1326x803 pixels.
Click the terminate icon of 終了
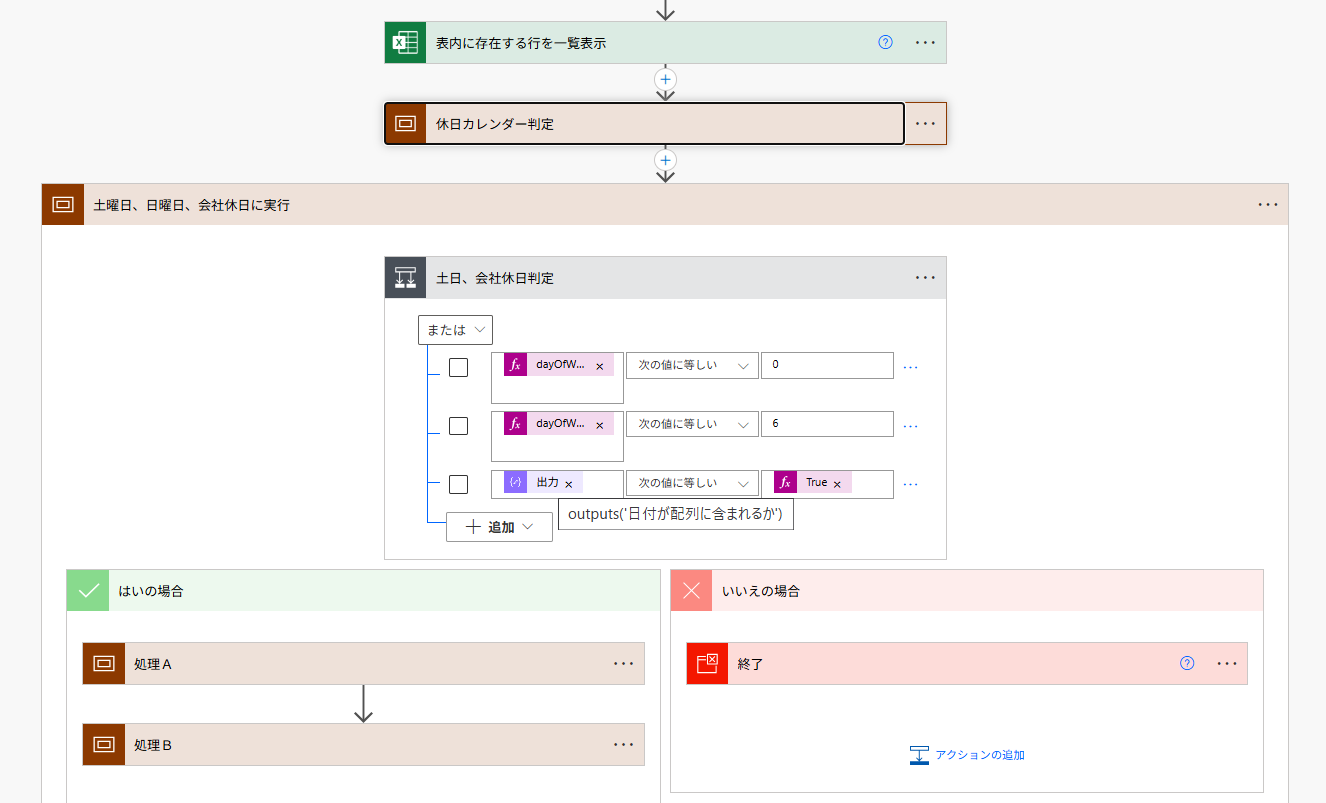coord(707,664)
